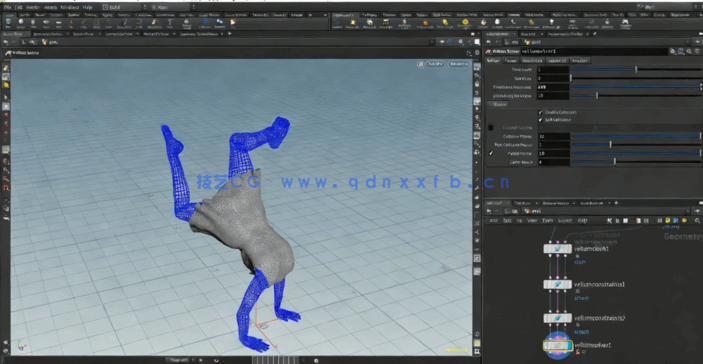The image size is (703, 364).
Task: Click network editor find-node magnifier icon
Action: (x=697, y=221)
